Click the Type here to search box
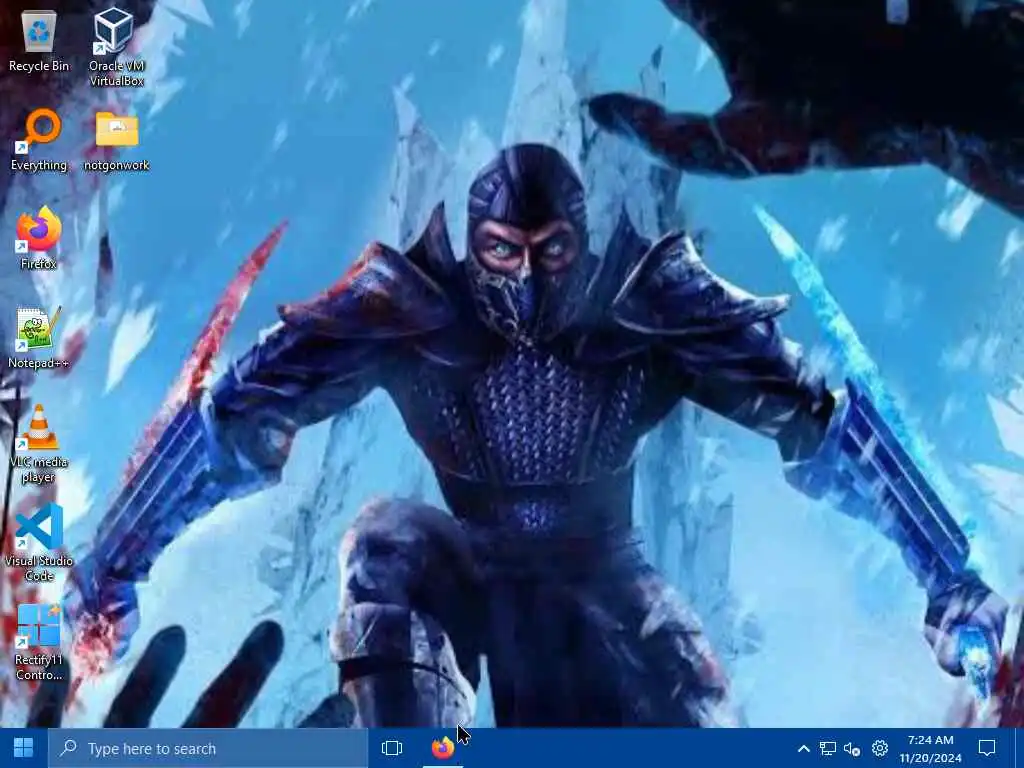 (208, 748)
